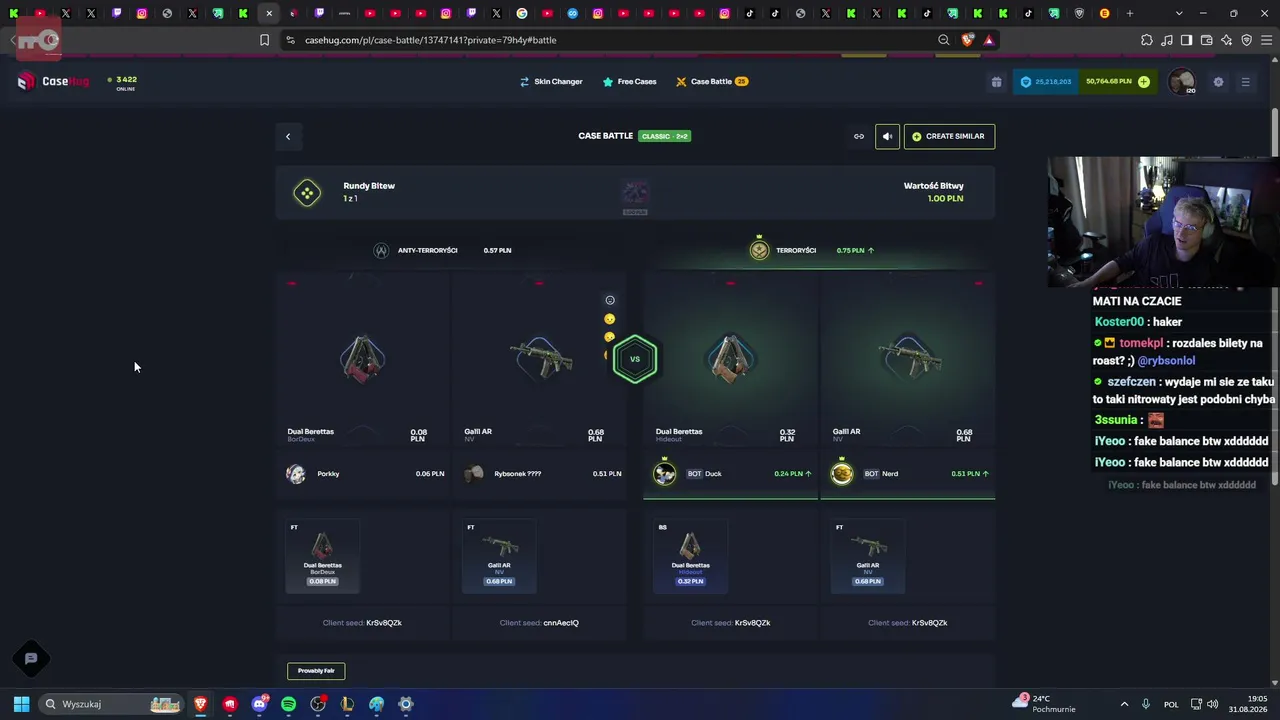Open the Free Cases page
The width and height of the screenshot is (1280, 720).
click(x=629, y=82)
